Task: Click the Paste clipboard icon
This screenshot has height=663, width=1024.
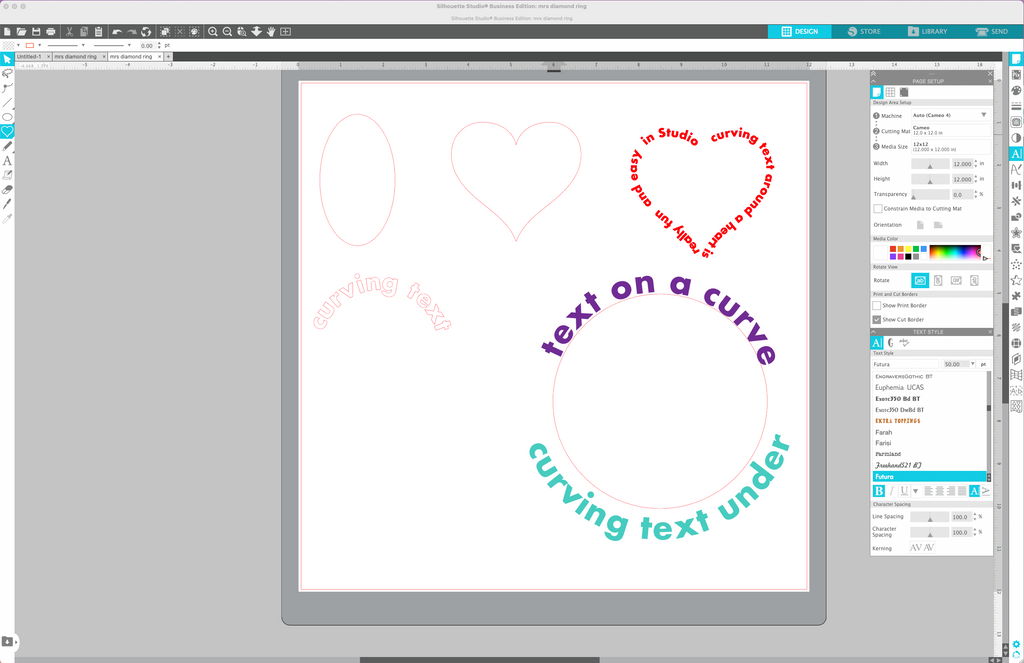Action: coord(98,31)
